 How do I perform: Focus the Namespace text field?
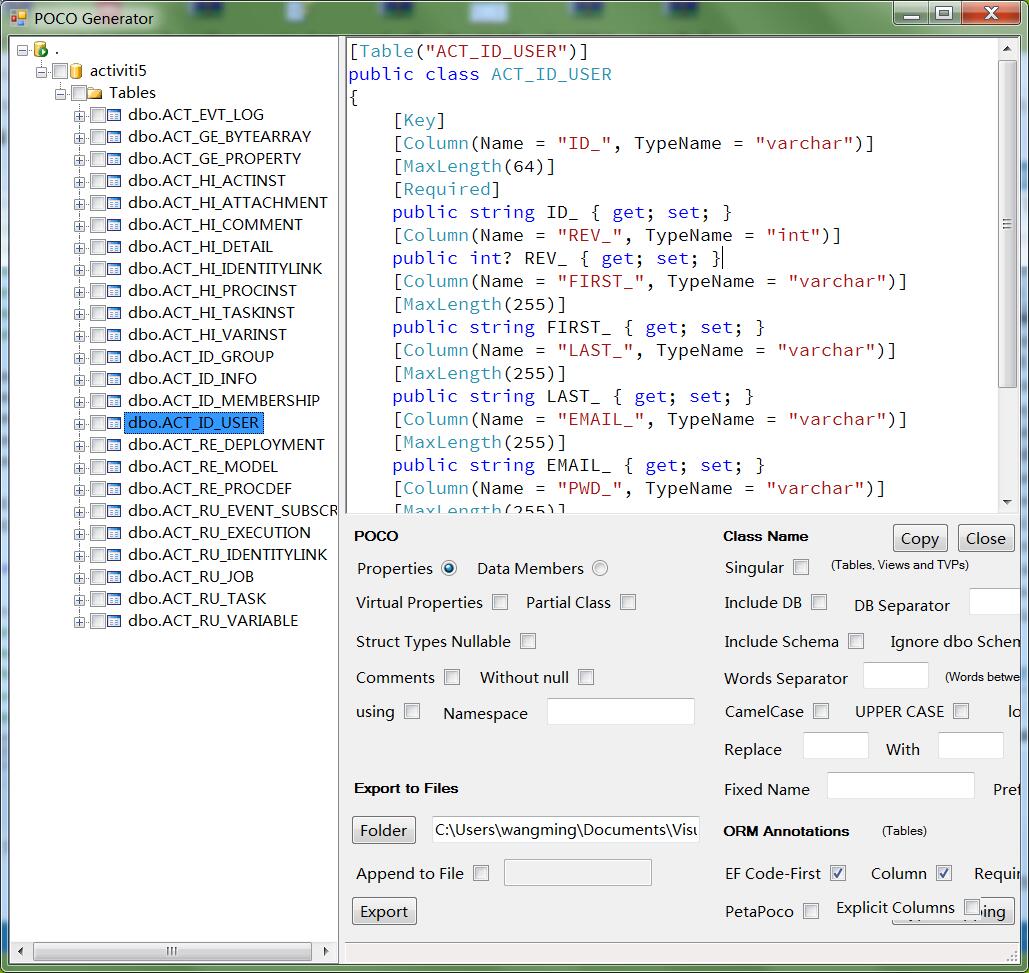(620, 712)
